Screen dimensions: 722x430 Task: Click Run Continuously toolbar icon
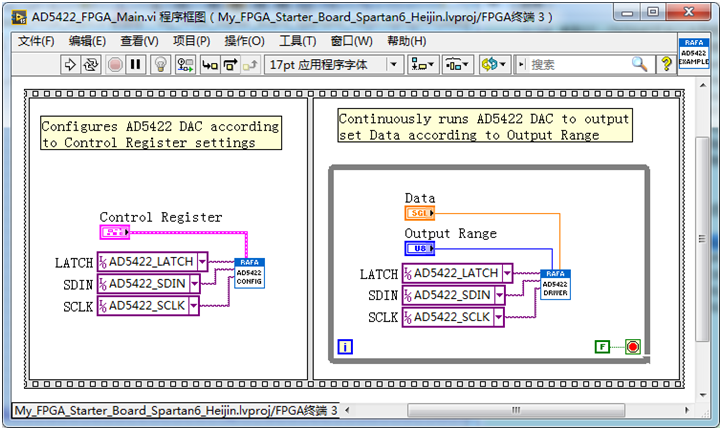tap(91, 64)
